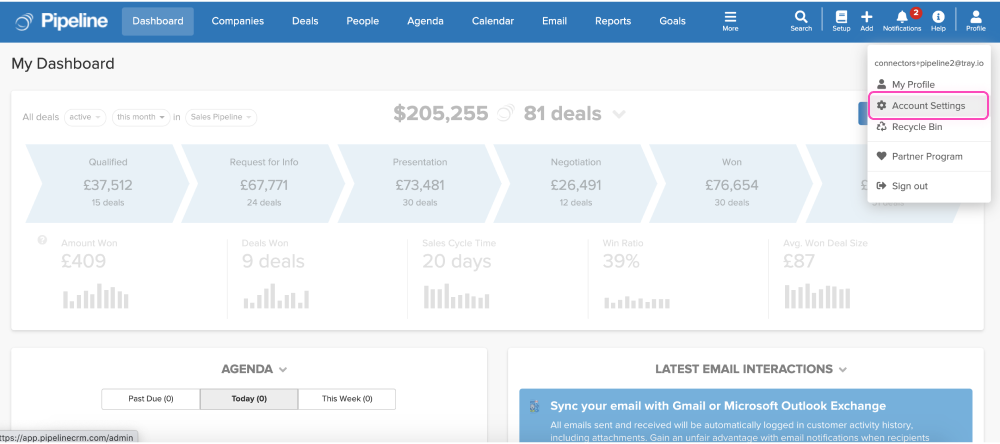
Task: Click the Add plus icon
Action: tap(866, 18)
